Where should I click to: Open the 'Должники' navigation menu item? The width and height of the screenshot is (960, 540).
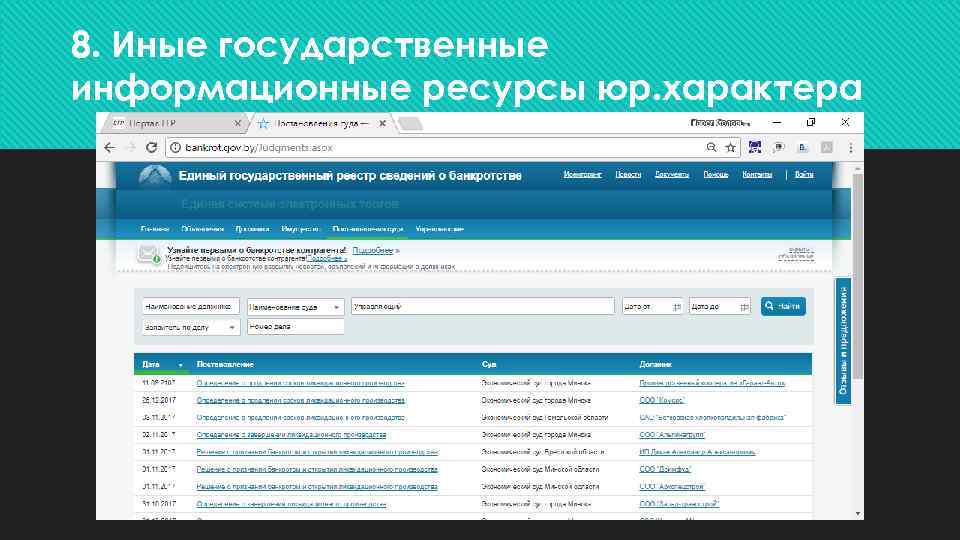point(252,229)
